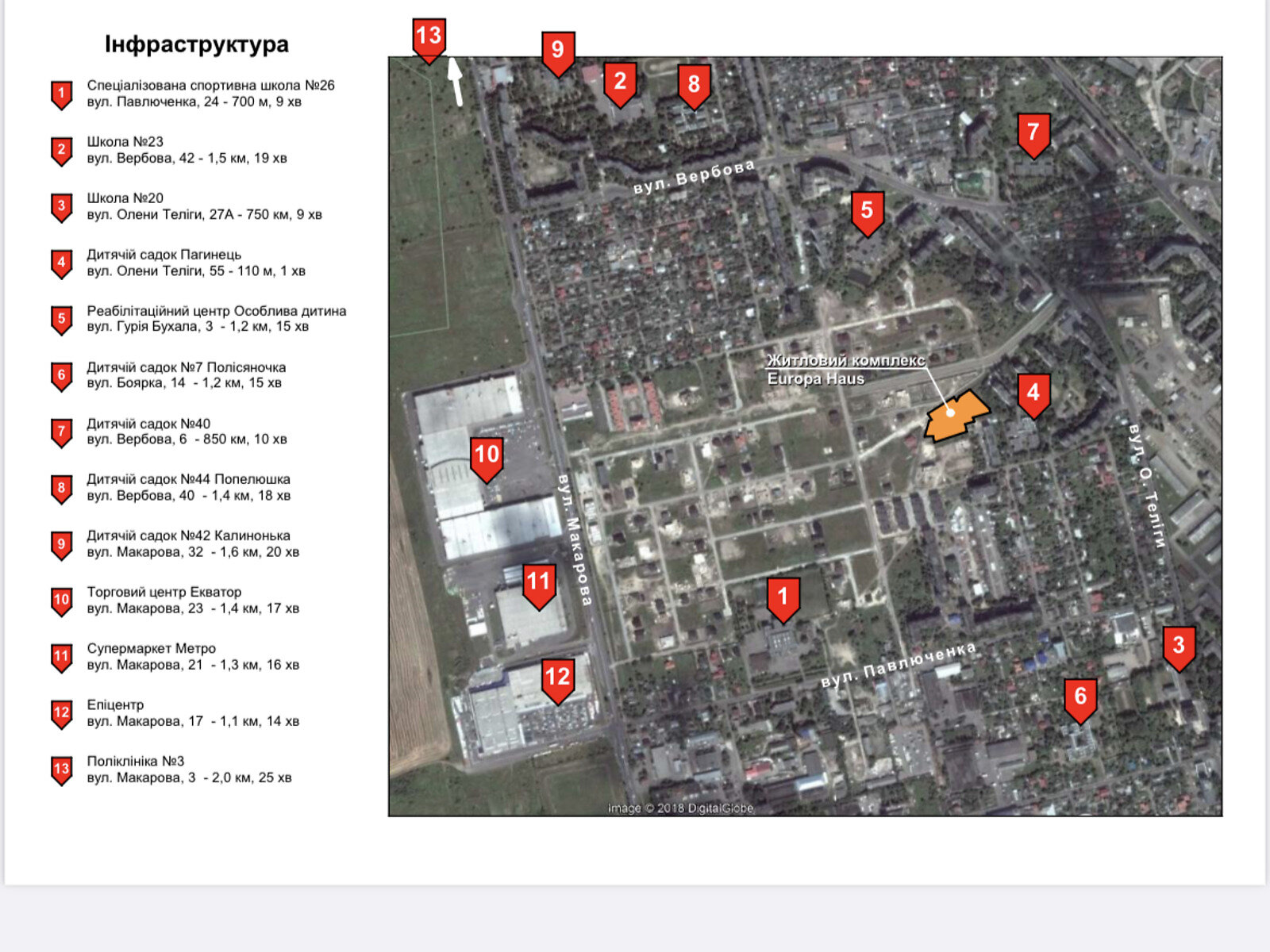This screenshot has width=1270, height=952.
Task: Click map marker 1 above вул. Павлюченка
Action: 783,600
